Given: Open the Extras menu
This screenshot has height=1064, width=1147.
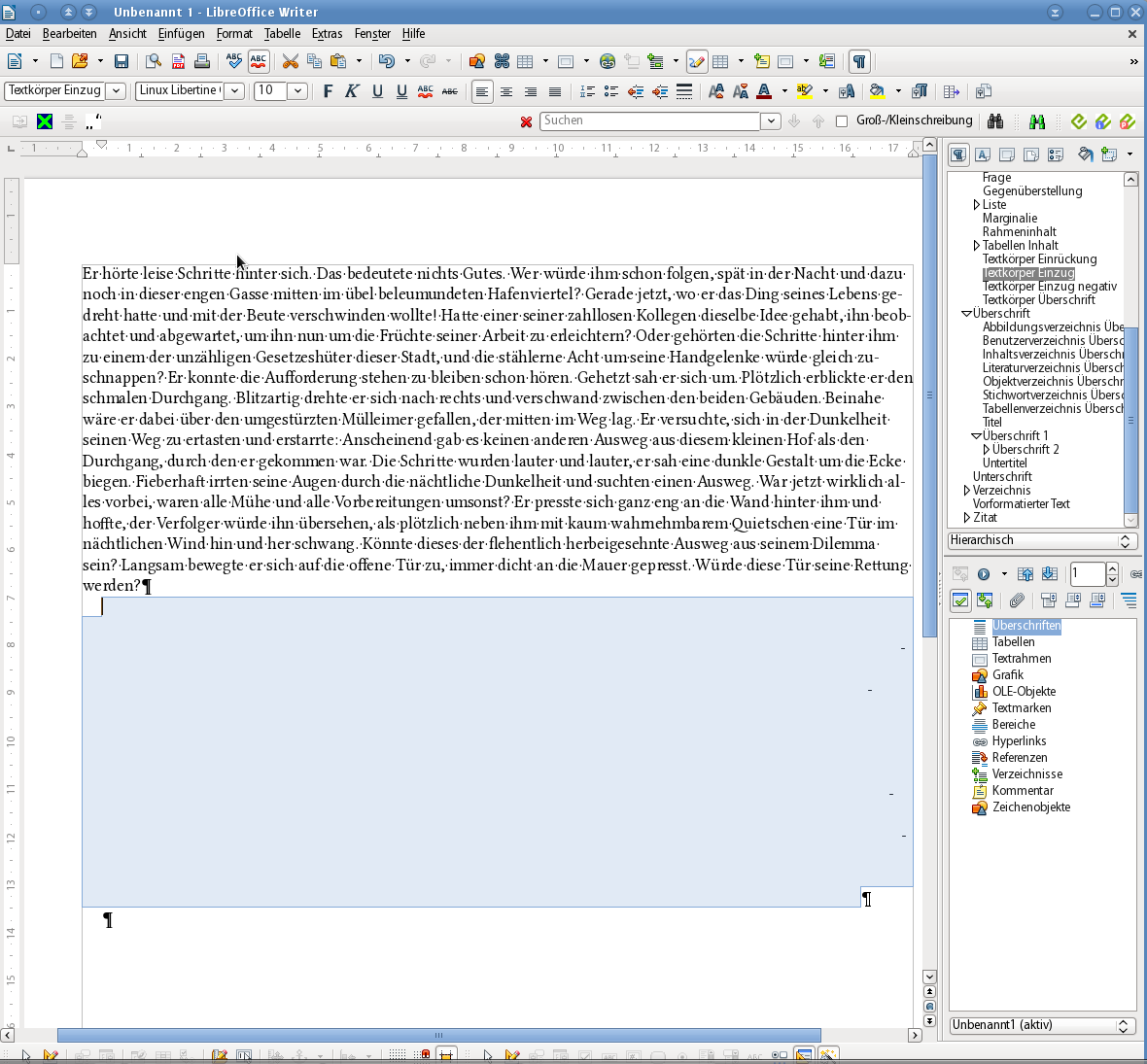Looking at the screenshot, I should pos(327,33).
